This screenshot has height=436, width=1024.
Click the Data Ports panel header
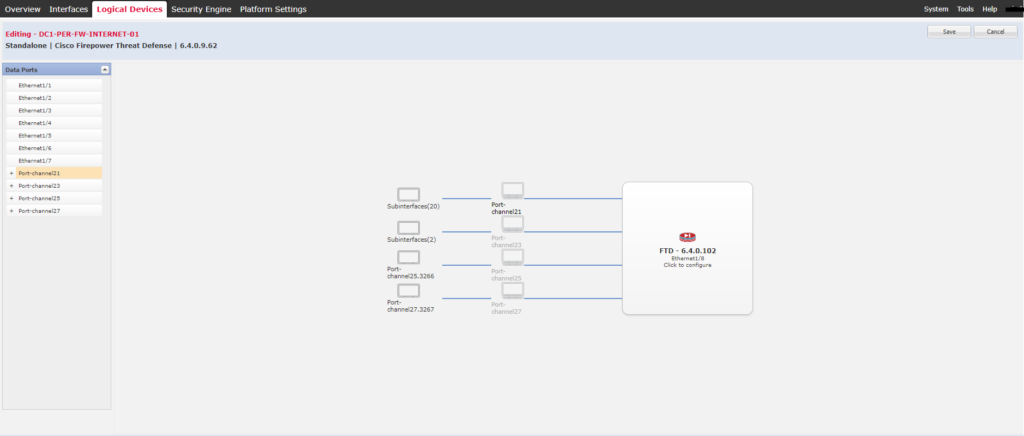point(57,69)
